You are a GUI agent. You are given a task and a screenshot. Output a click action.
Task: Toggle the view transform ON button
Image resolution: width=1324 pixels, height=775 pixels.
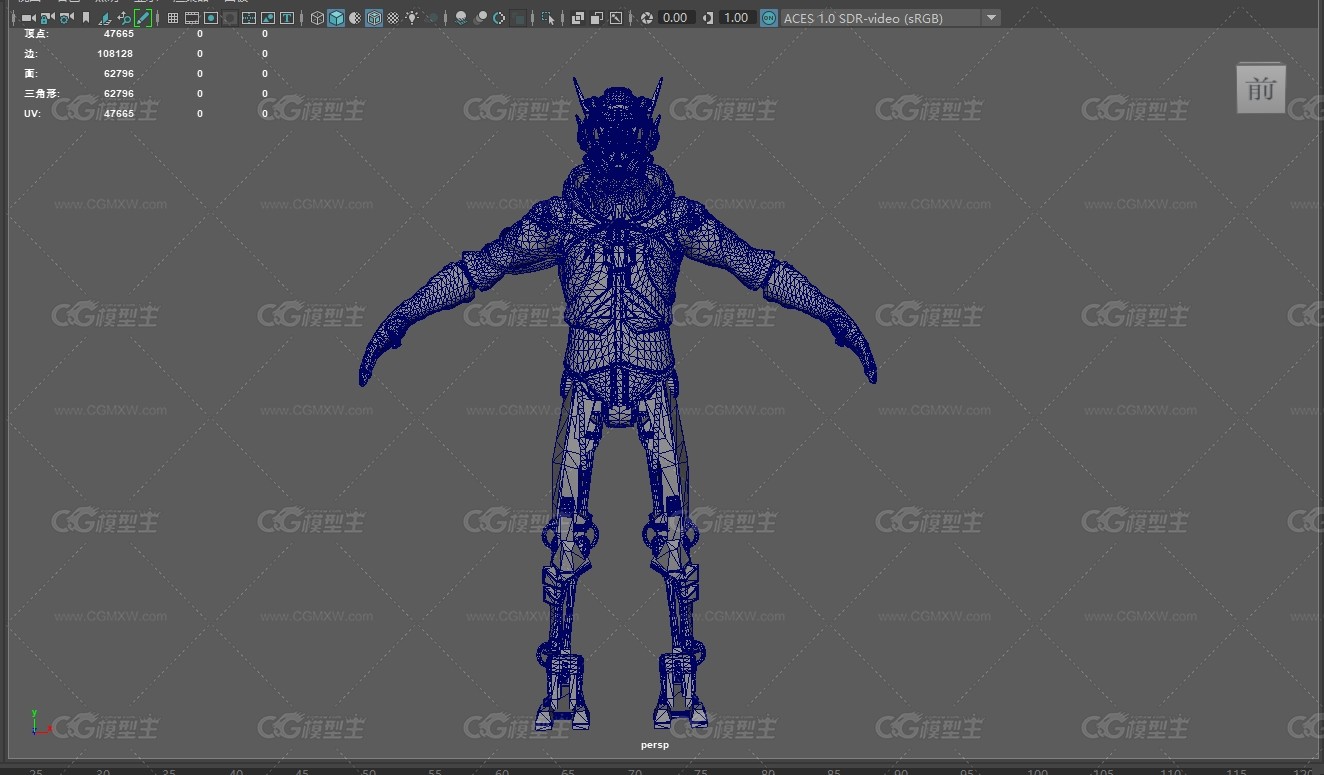[x=769, y=18]
